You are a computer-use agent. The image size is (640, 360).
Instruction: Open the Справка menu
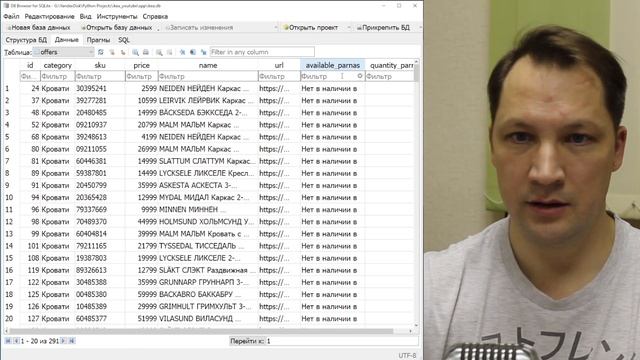155,16
